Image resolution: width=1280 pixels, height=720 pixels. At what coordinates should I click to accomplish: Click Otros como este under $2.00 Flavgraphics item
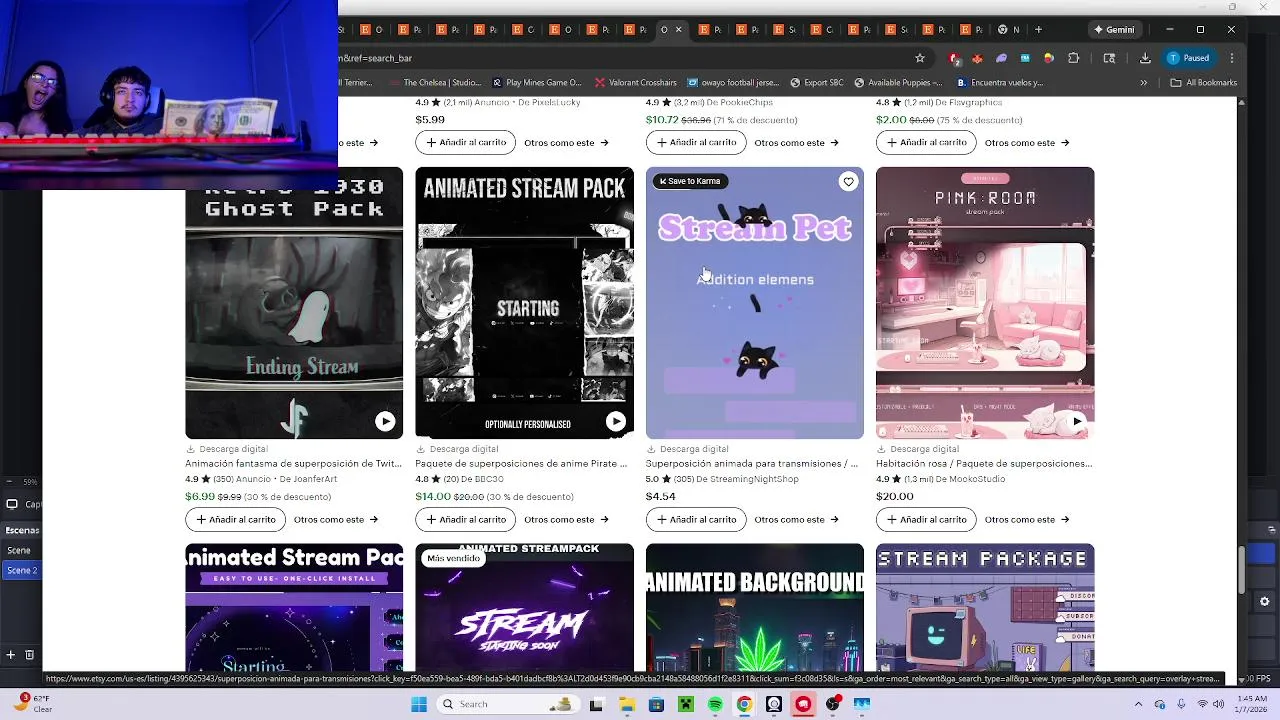coord(1027,142)
